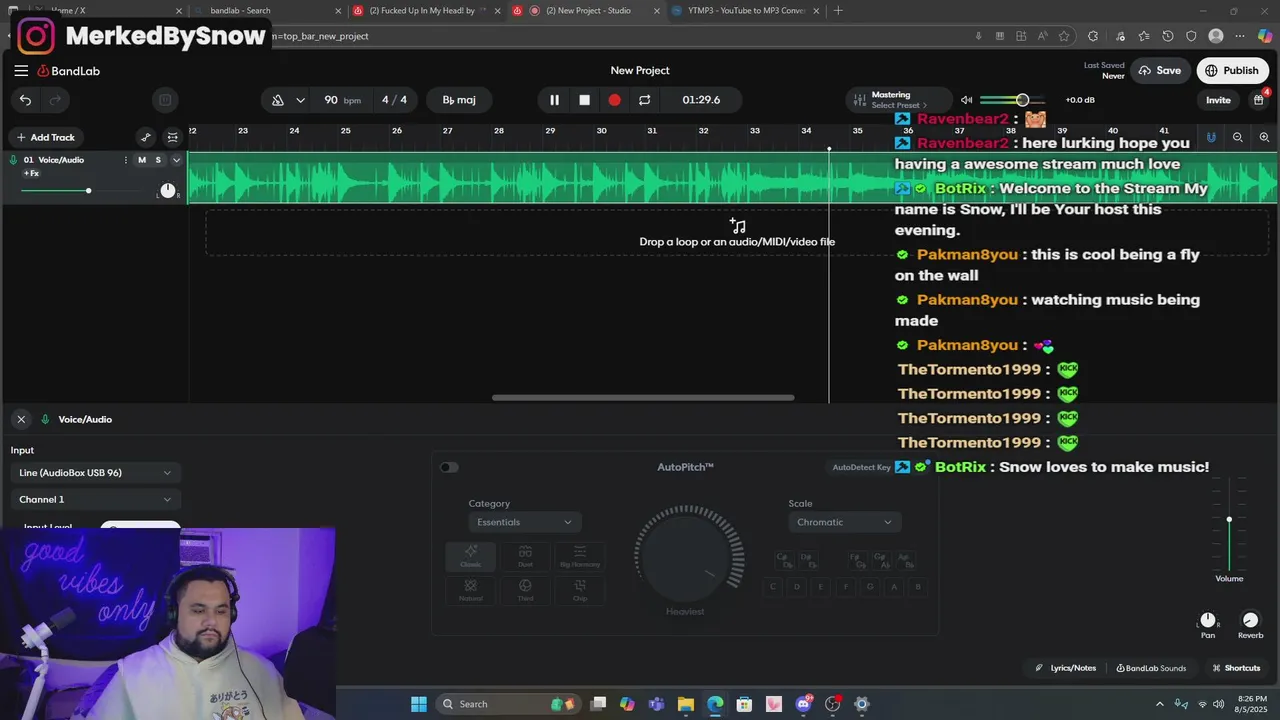Screen dimensions: 1280x720
Task: Undo the last action
Action: click(x=25, y=100)
